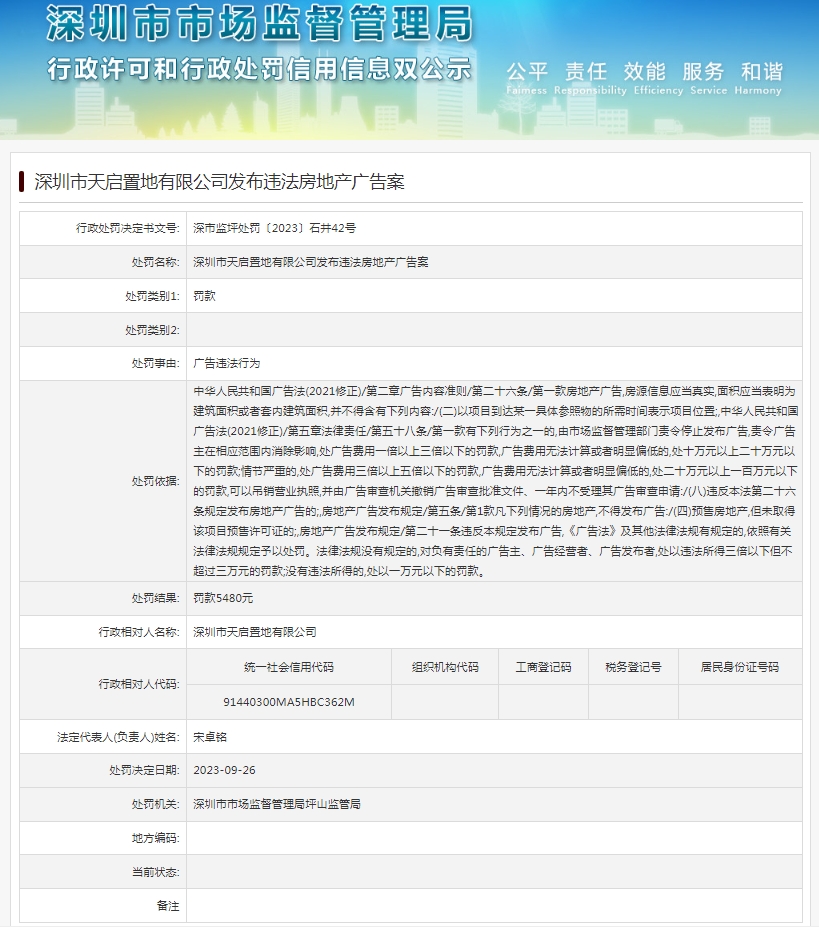Click the 统一社会信用代码 column header
The height and width of the screenshot is (927, 819).
pyautogui.click(x=289, y=667)
